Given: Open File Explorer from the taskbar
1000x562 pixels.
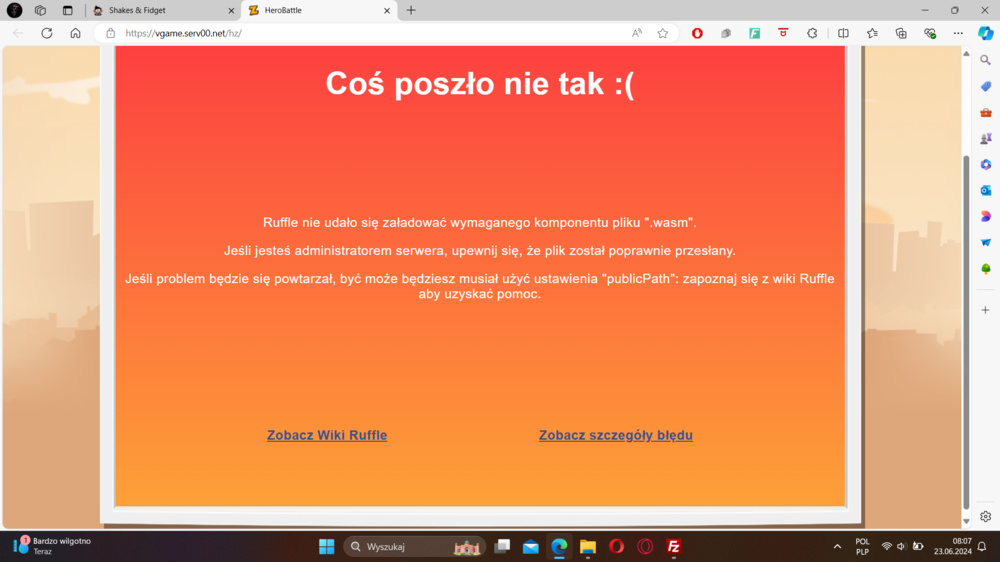Looking at the screenshot, I should [x=587, y=547].
